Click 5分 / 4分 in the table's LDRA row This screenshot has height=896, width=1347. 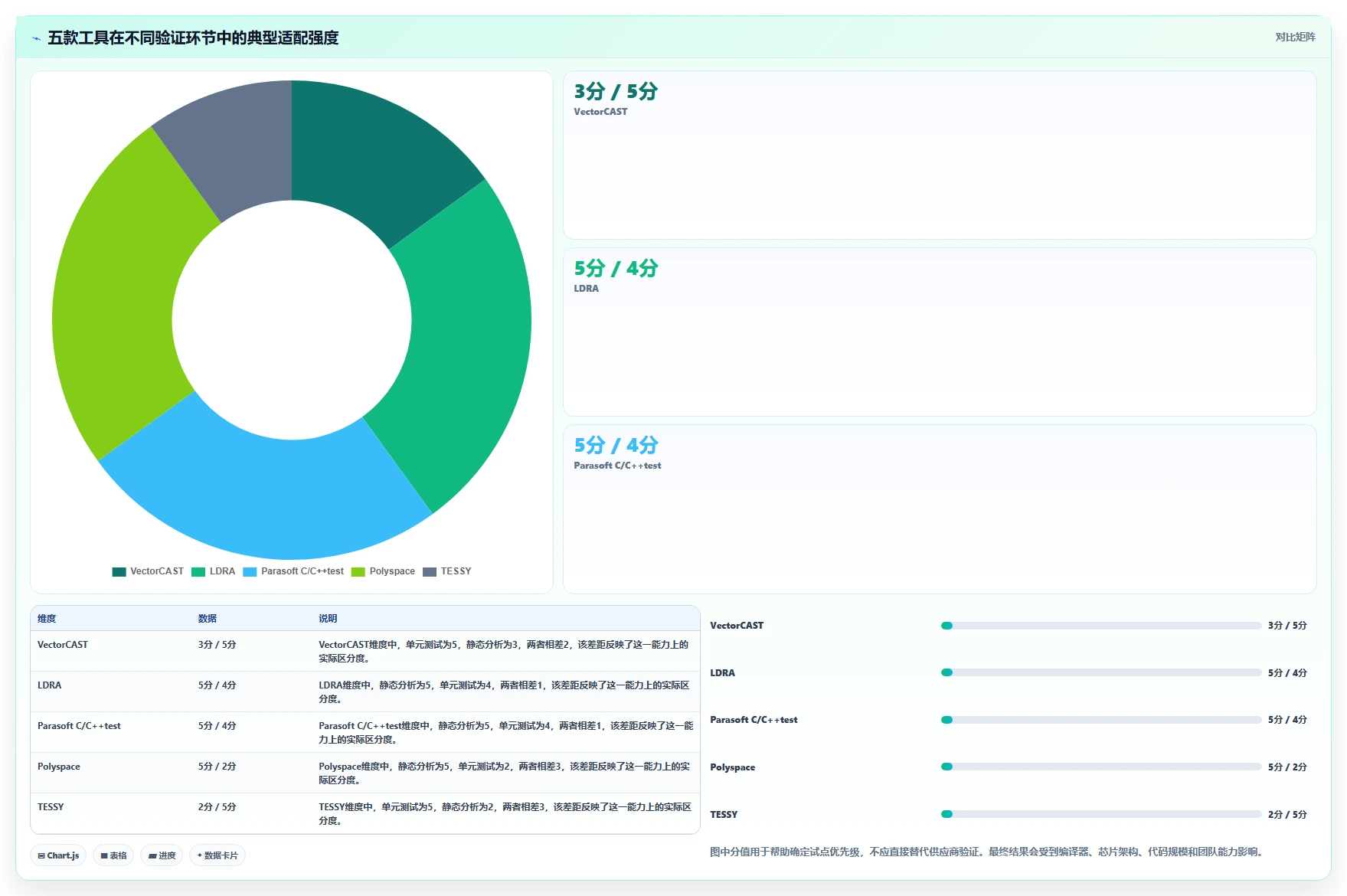point(217,685)
